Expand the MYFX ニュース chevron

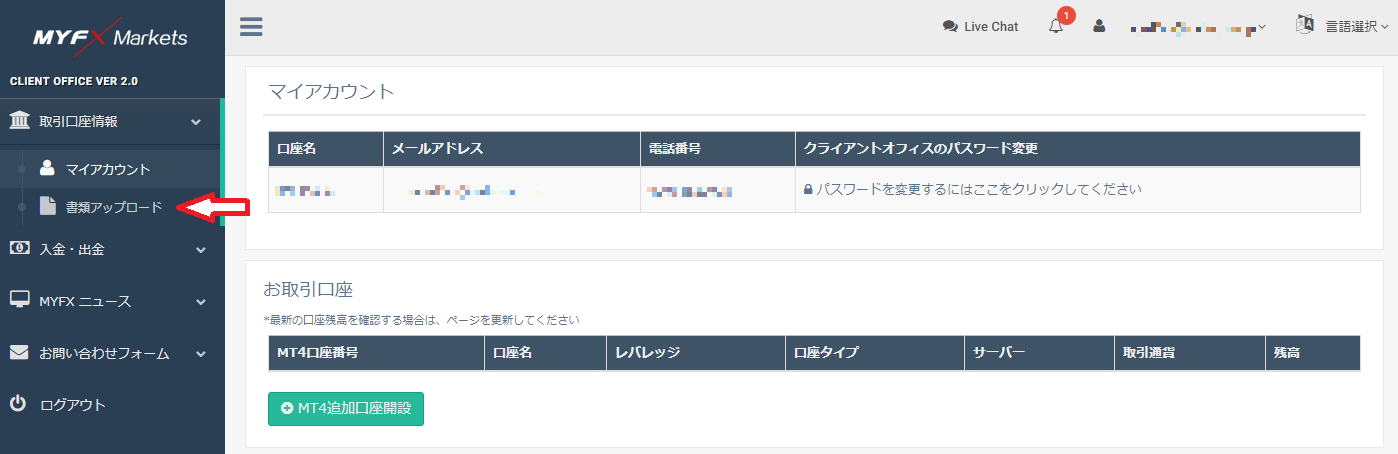coord(201,302)
